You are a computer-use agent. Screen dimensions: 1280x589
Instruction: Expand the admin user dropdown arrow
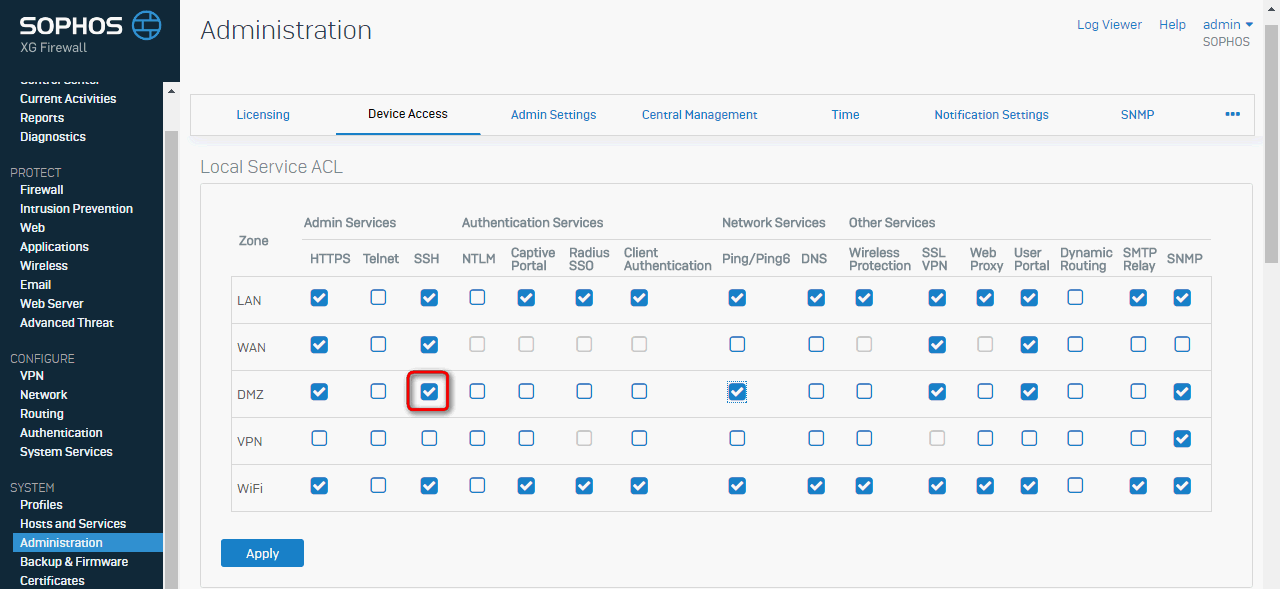coord(1249,25)
